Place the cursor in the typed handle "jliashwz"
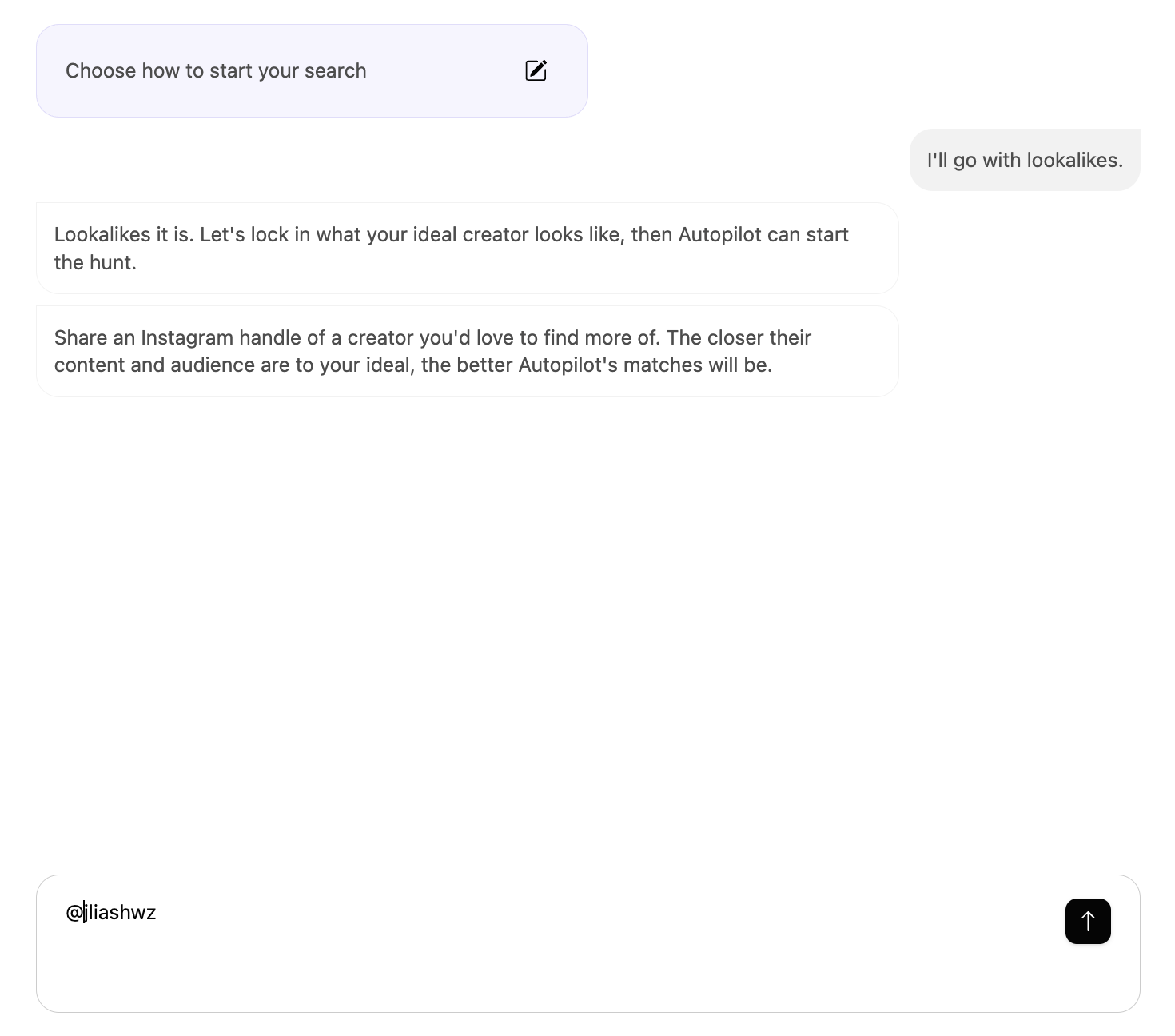The width and height of the screenshot is (1175, 1036). 121,912
